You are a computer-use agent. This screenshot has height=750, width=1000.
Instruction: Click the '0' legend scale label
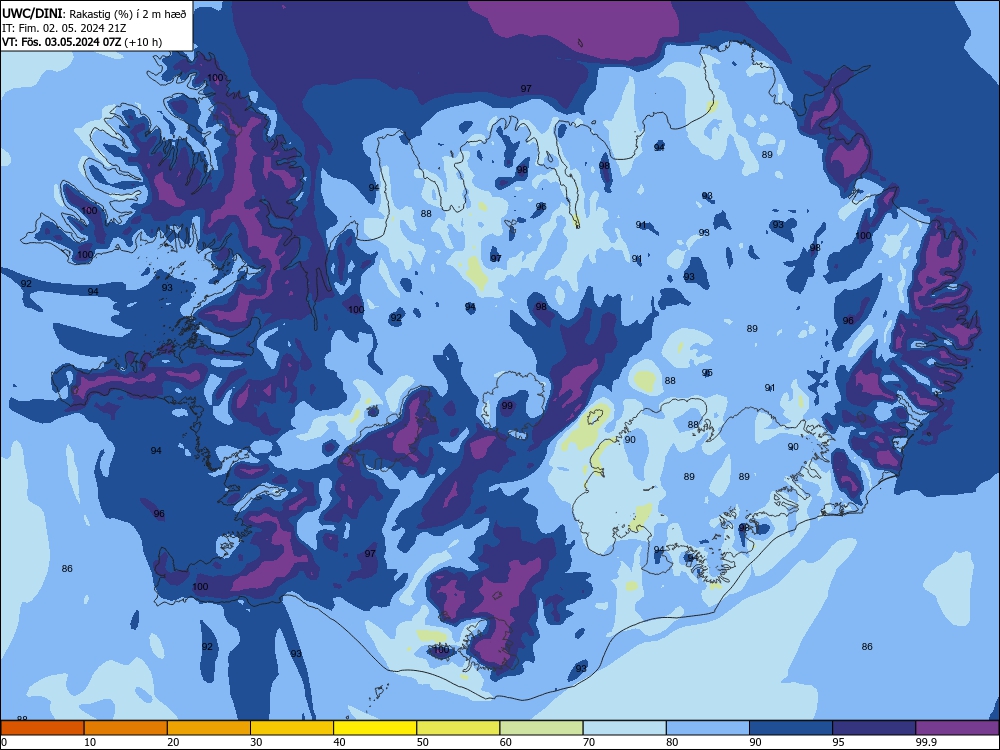pyautogui.click(x=4, y=742)
